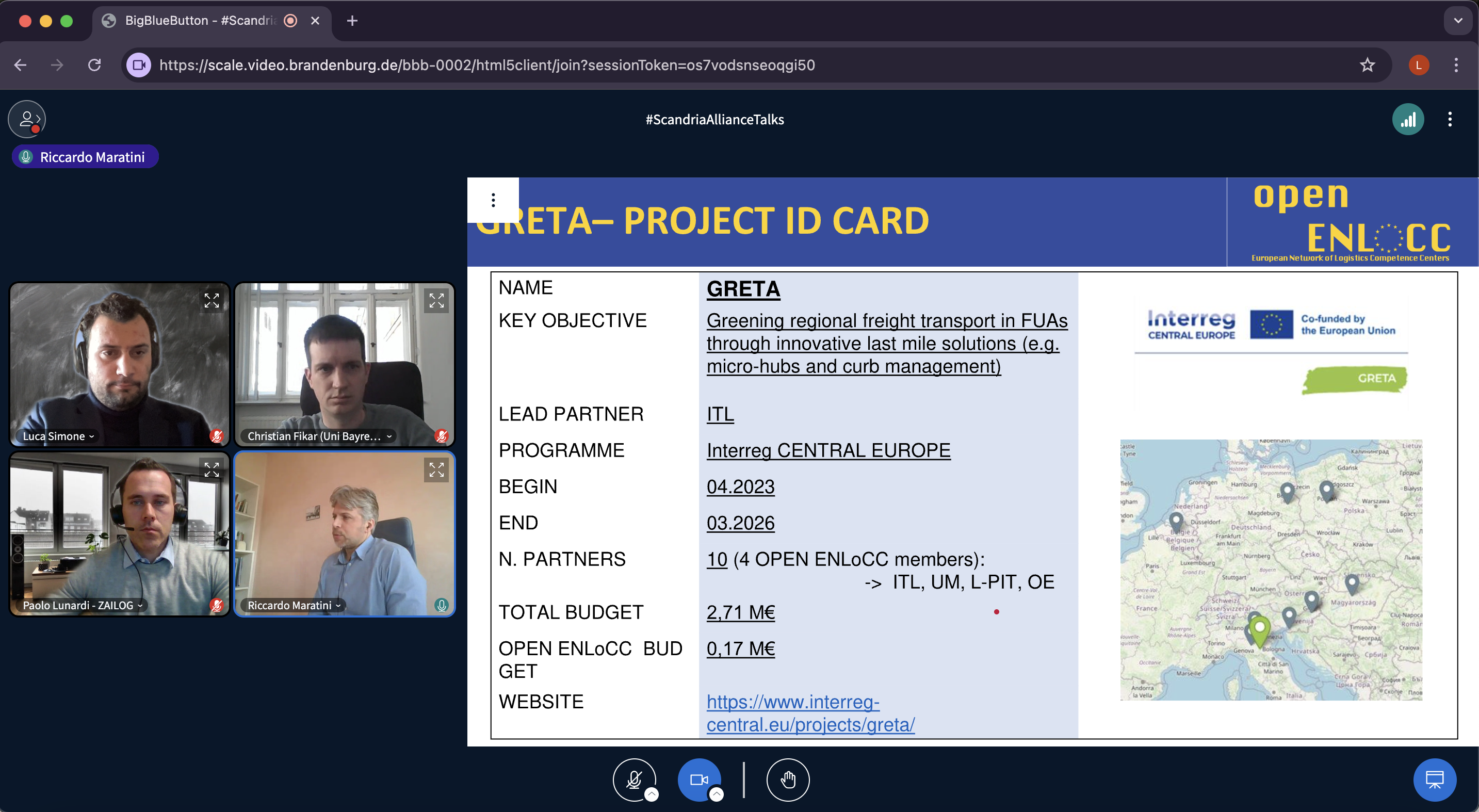
Task: Click the 03.2026 end date
Action: [741, 523]
